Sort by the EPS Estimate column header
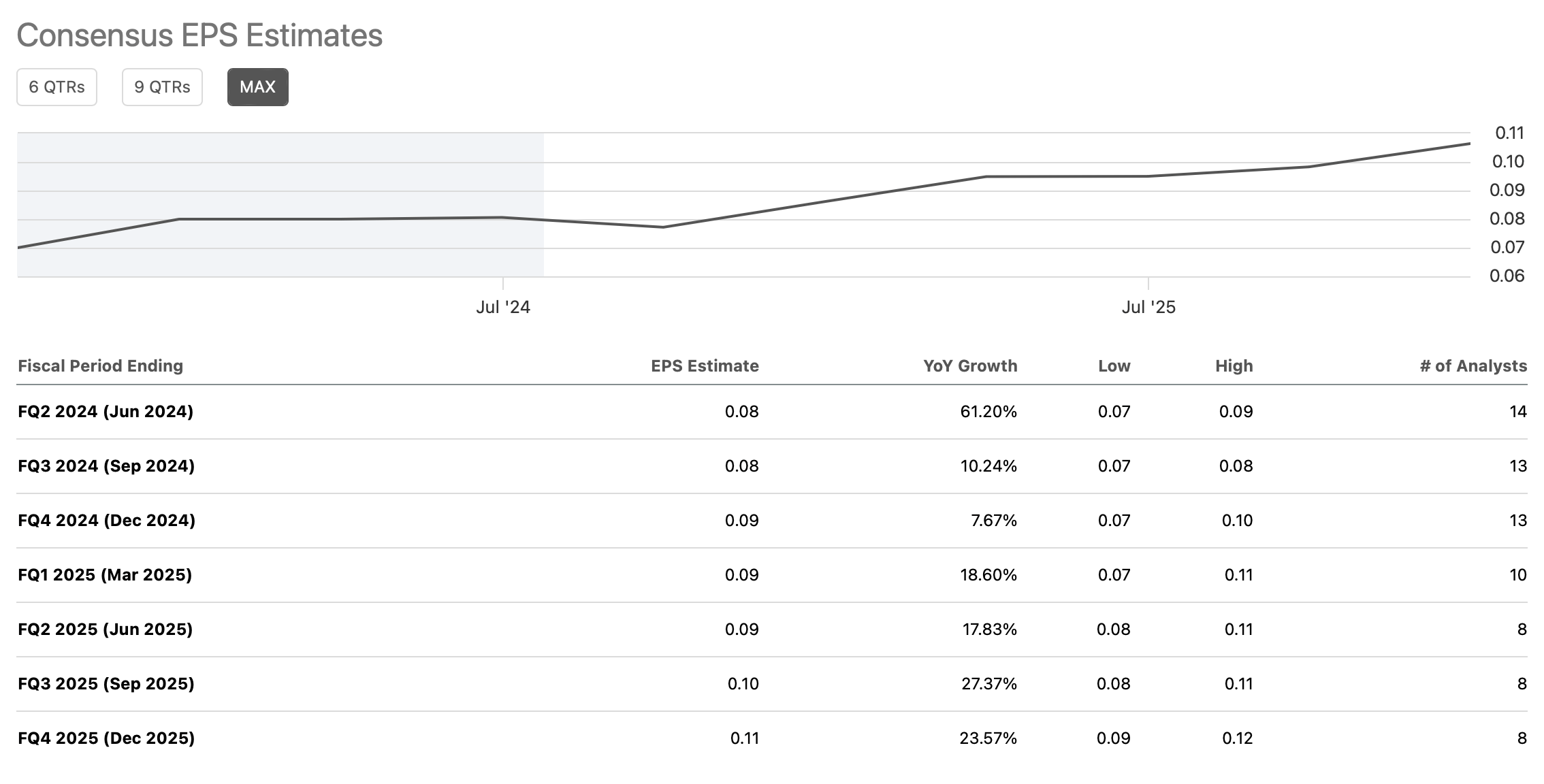This screenshot has height=784, width=1544. tap(705, 366)
